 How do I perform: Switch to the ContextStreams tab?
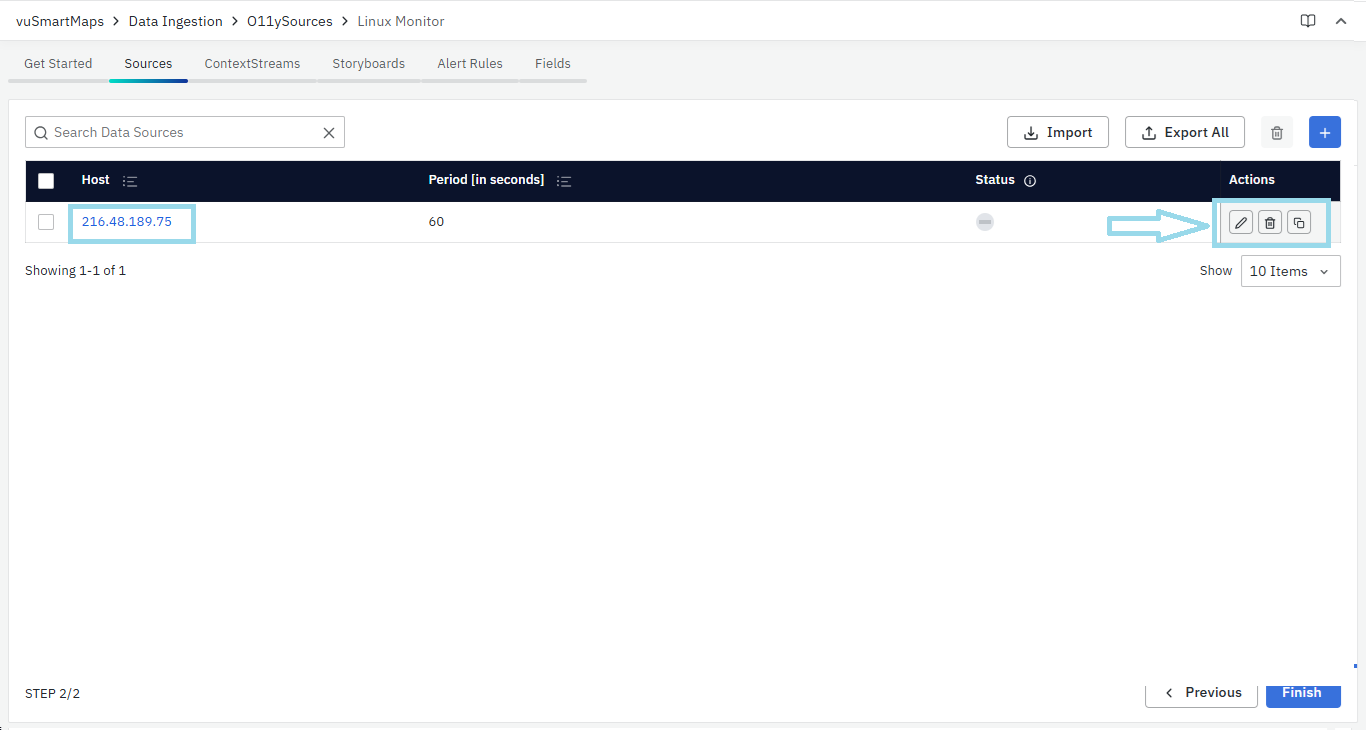point(252,63)
